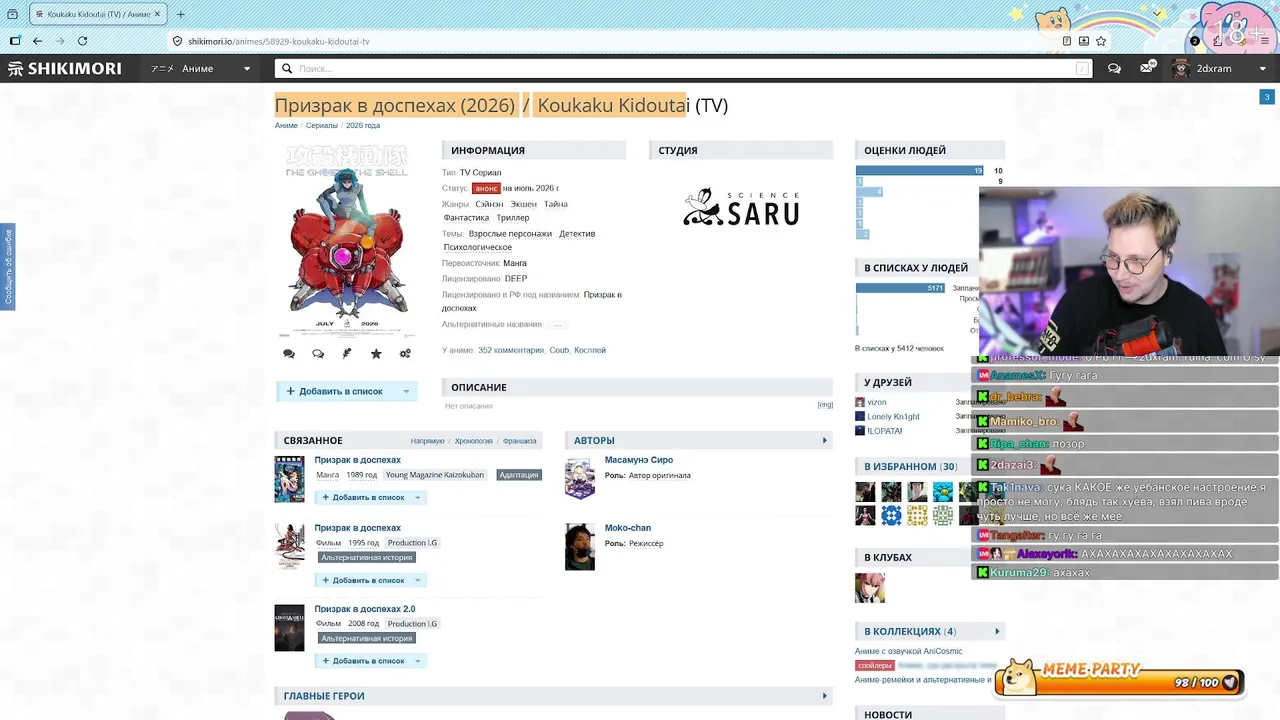Add the 1995 film to list
The width and height of the screenshot is (1280, 720).
pos(362,580)
